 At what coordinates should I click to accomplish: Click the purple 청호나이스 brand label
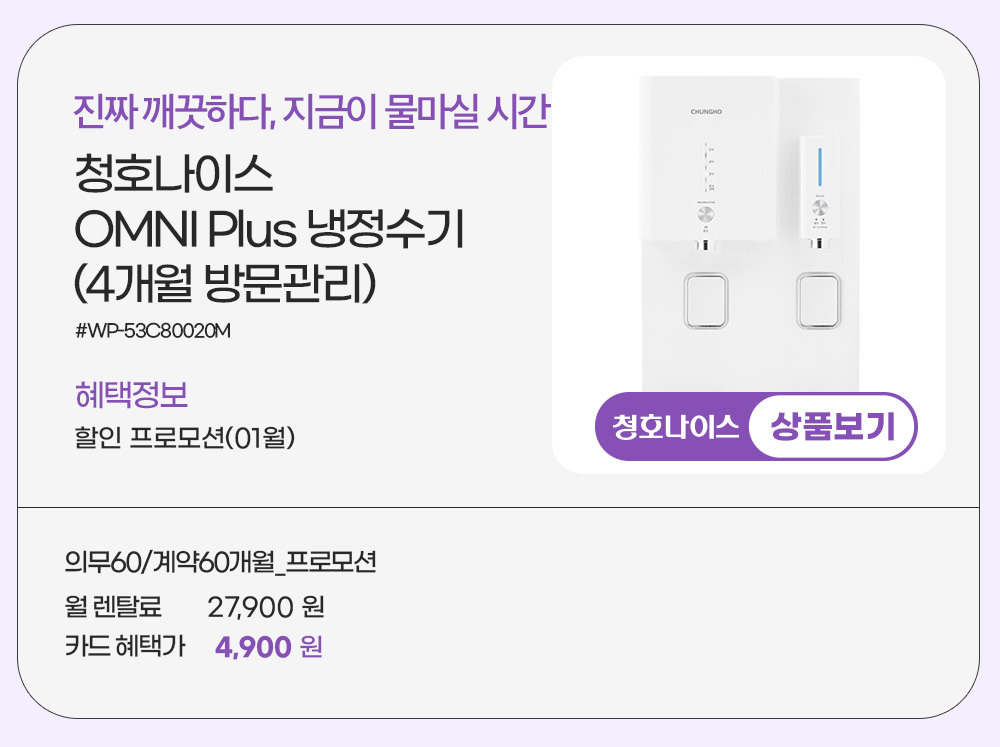[675, 427]
